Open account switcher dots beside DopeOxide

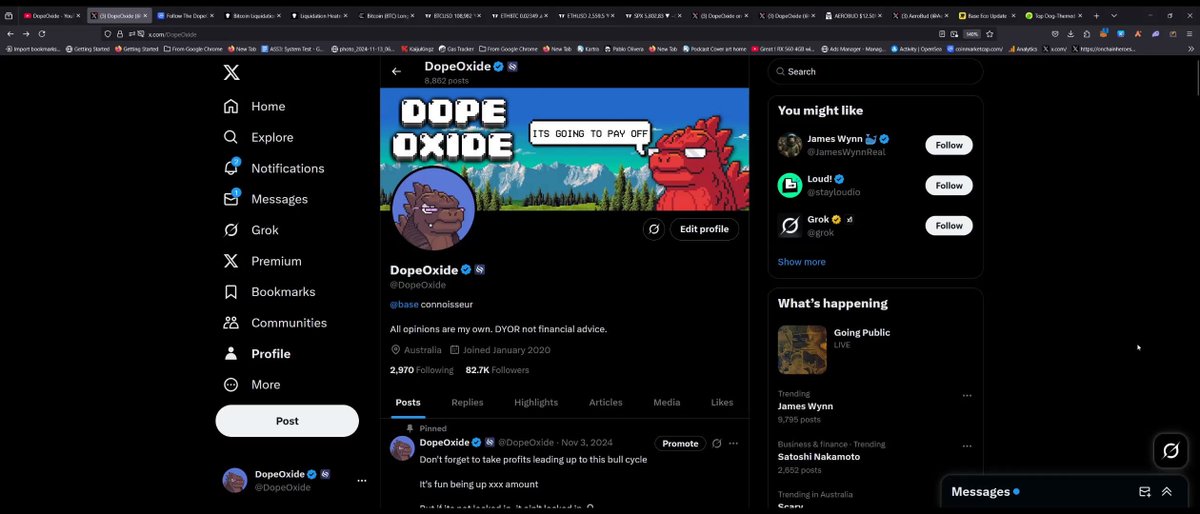point(362,480)
